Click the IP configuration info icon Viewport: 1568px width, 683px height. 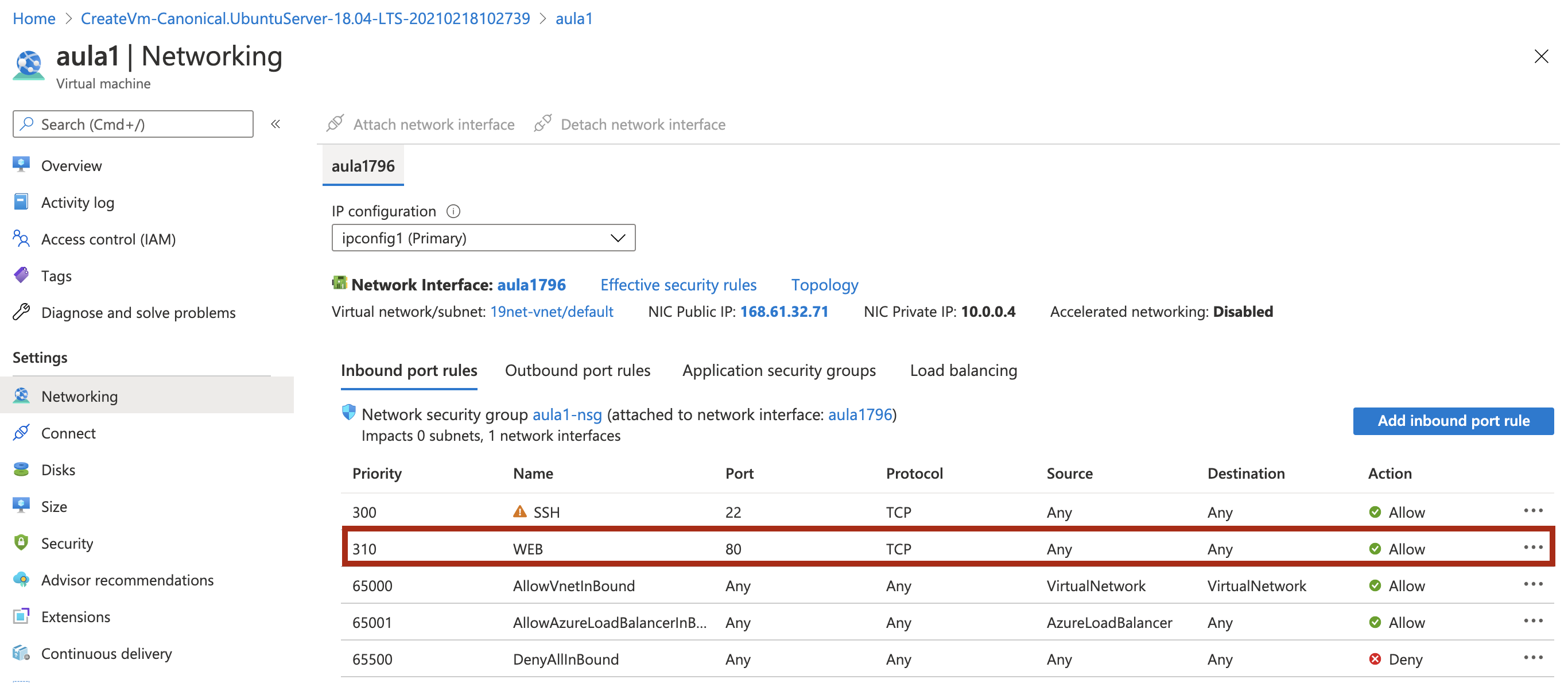click(x=453, y=211)
